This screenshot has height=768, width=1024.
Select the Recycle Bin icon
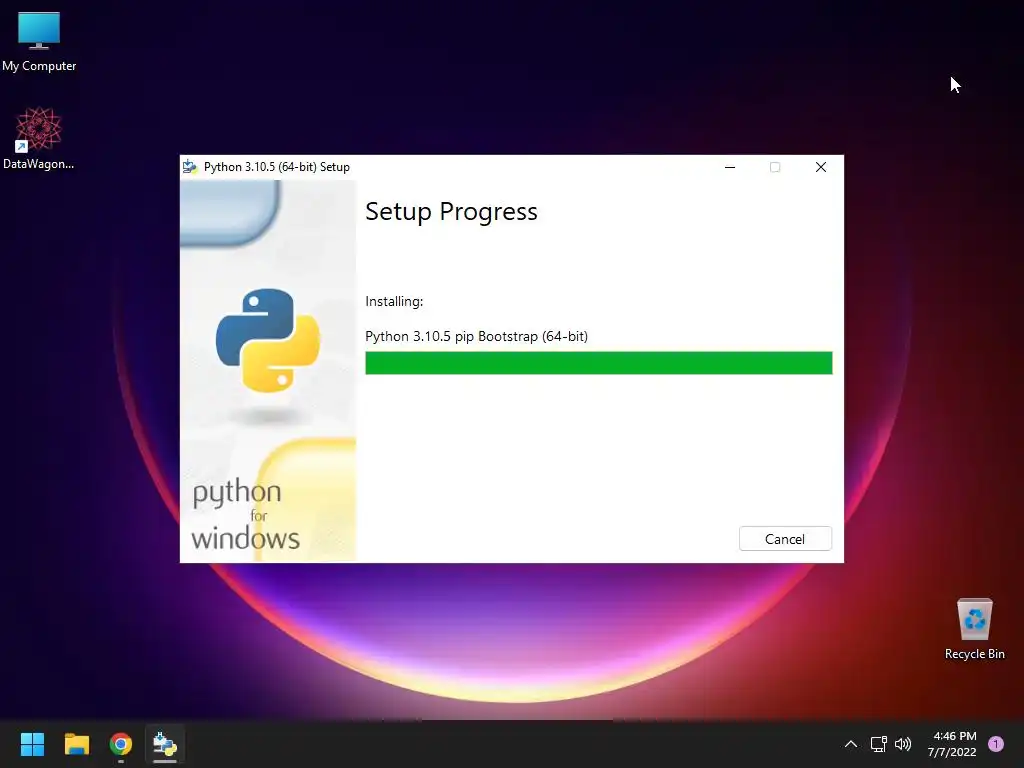[x=974, y=630]
